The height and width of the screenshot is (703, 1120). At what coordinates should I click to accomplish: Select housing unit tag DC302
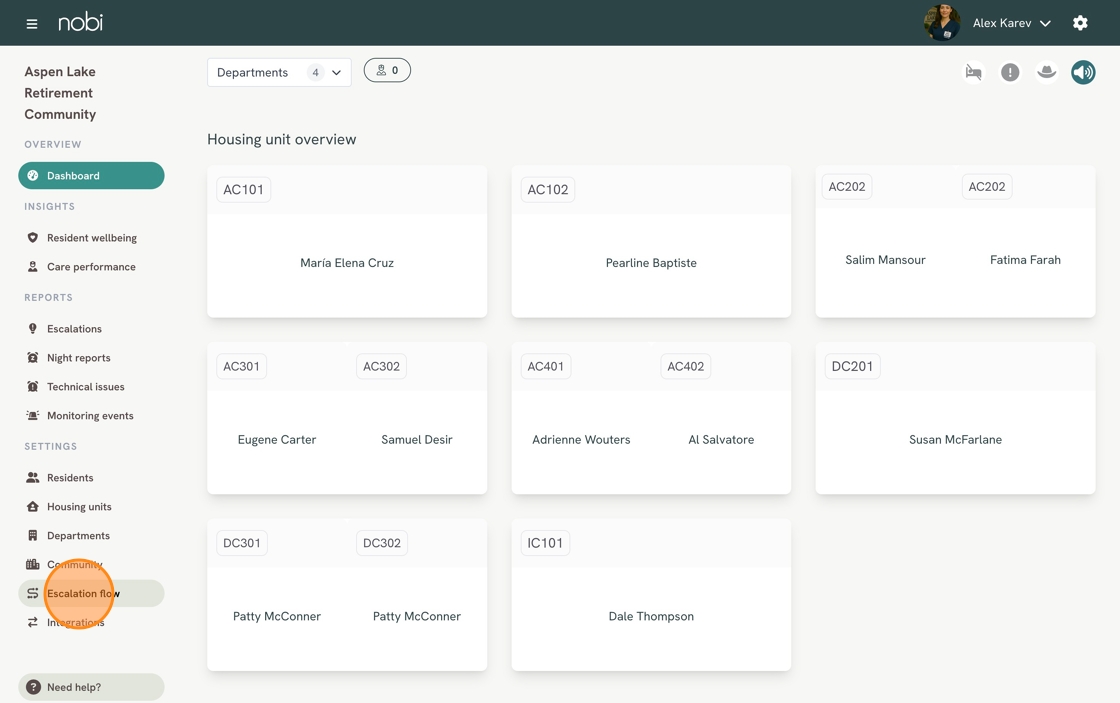[381, 543]
